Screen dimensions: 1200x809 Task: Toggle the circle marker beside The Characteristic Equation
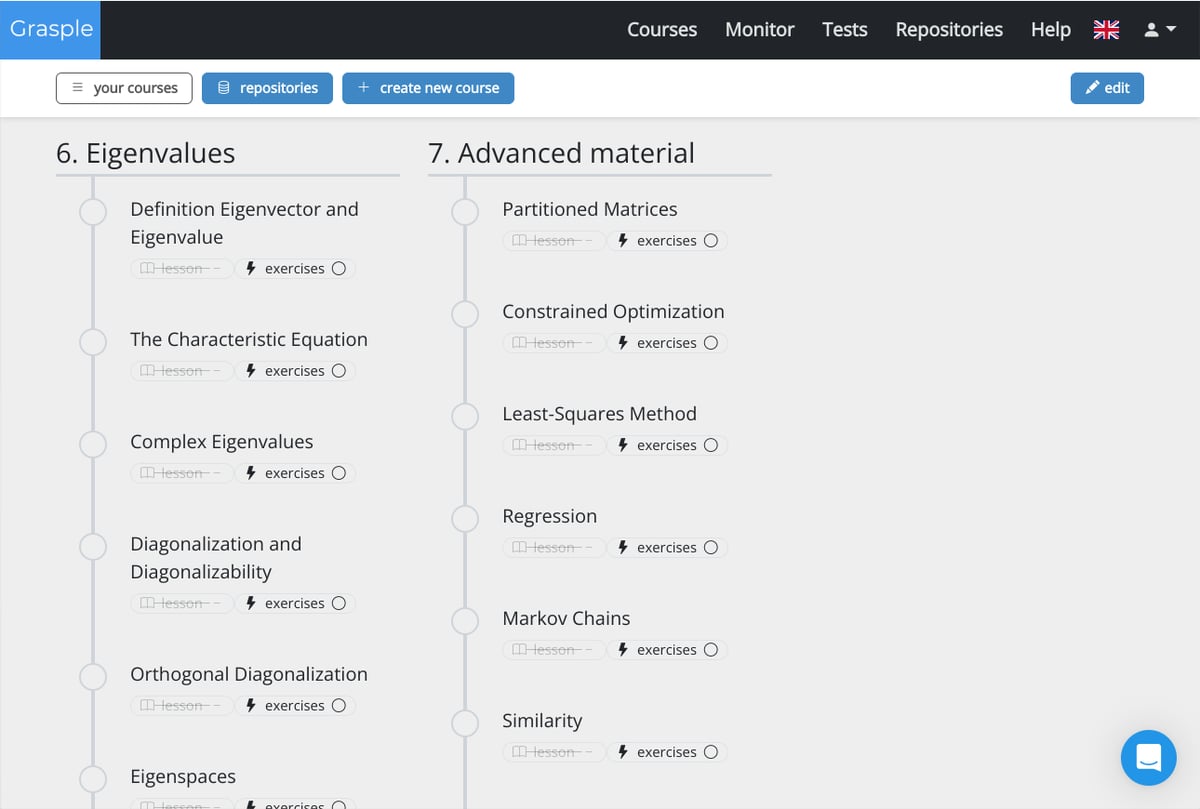coord(93,342)
